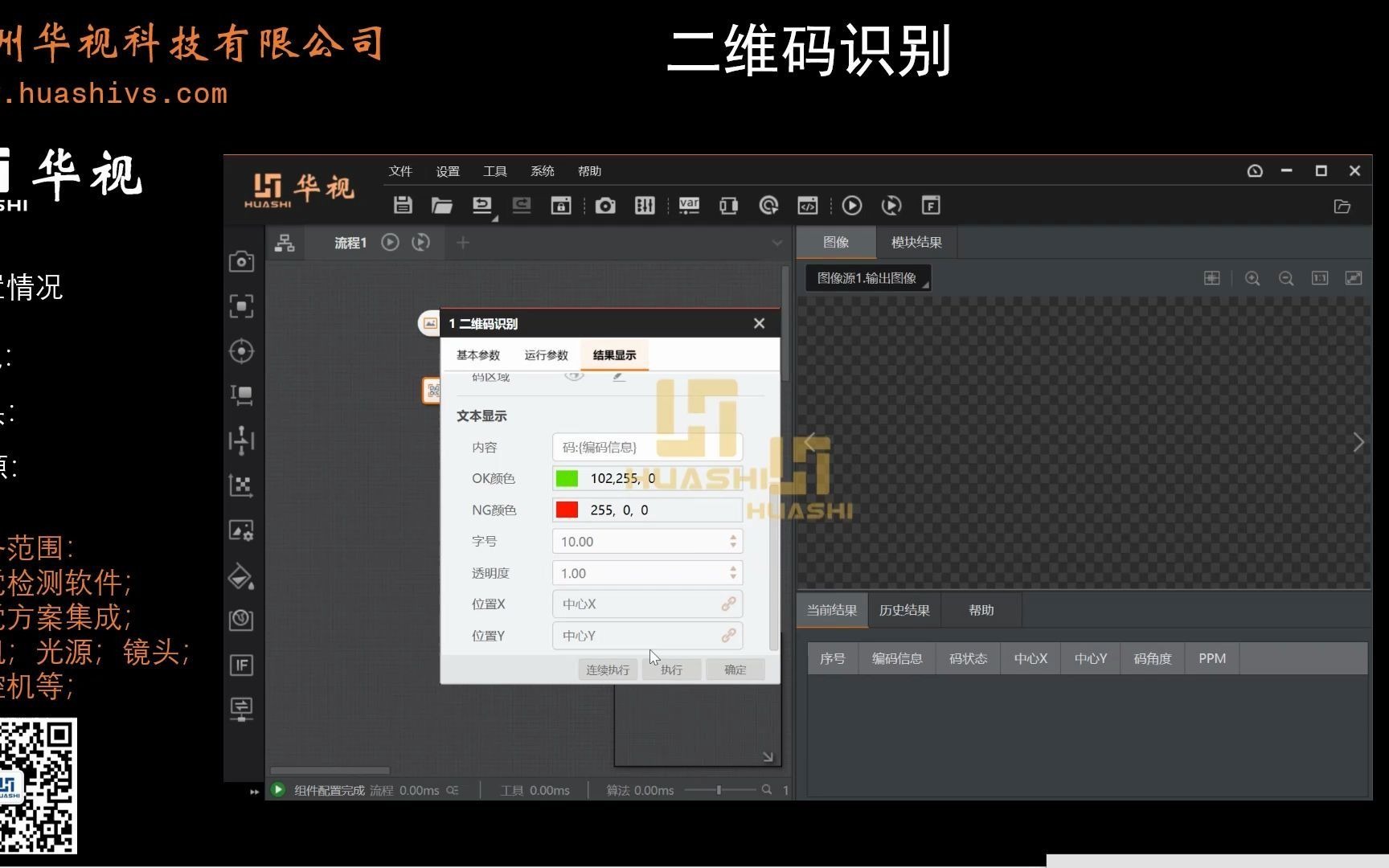Screen dimensions: 1389x868
Task: Click the green OK颜色 swatch
Action: pos(567,478)
